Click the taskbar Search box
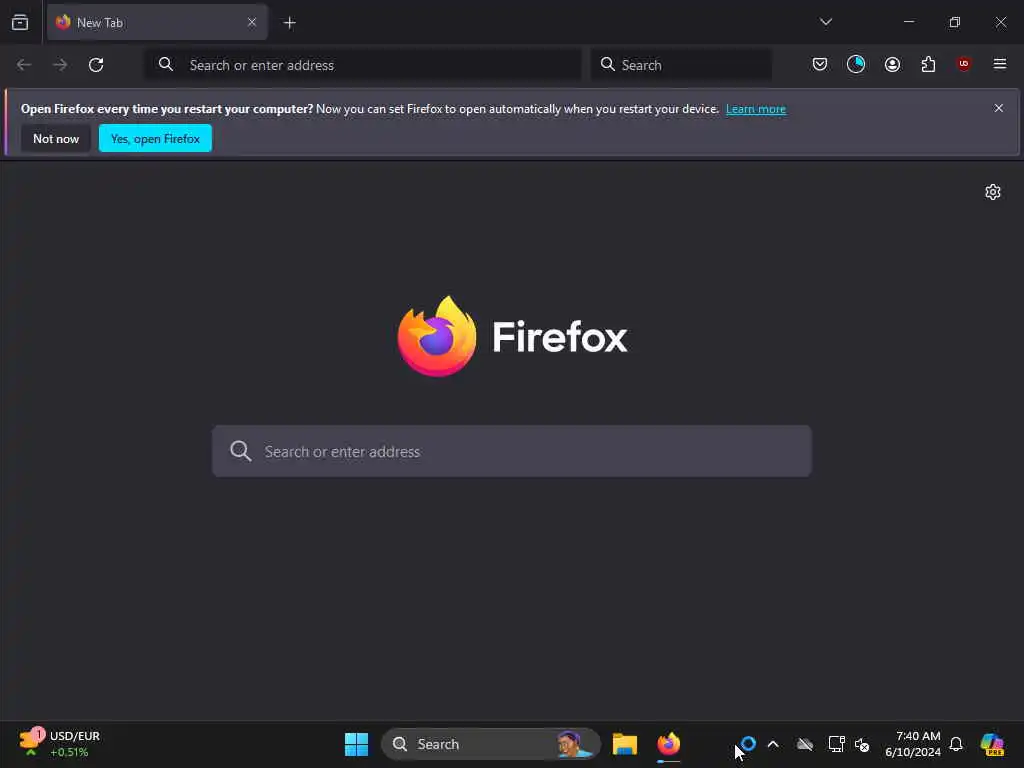This screenshot has width=1024, height=768. (x=490, y=744)
